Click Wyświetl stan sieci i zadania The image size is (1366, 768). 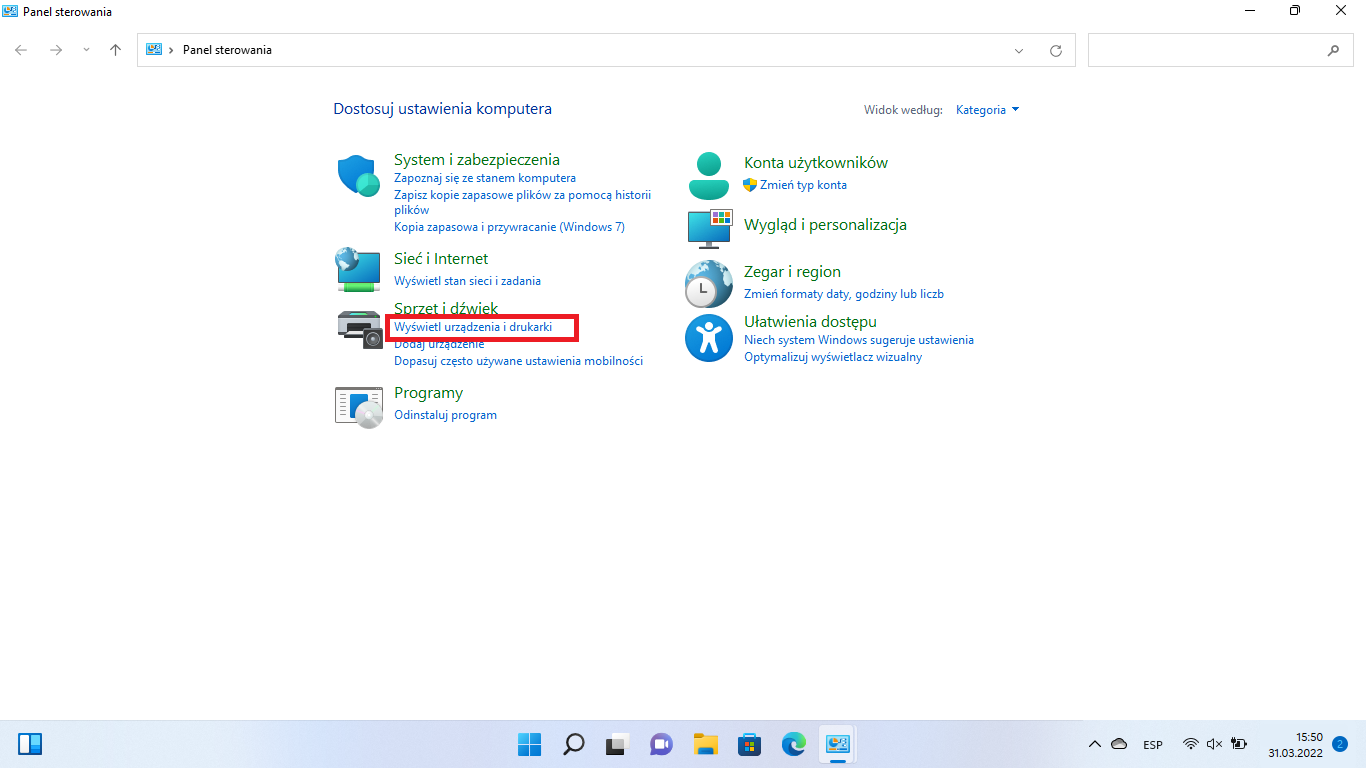(x=467, y=281)
